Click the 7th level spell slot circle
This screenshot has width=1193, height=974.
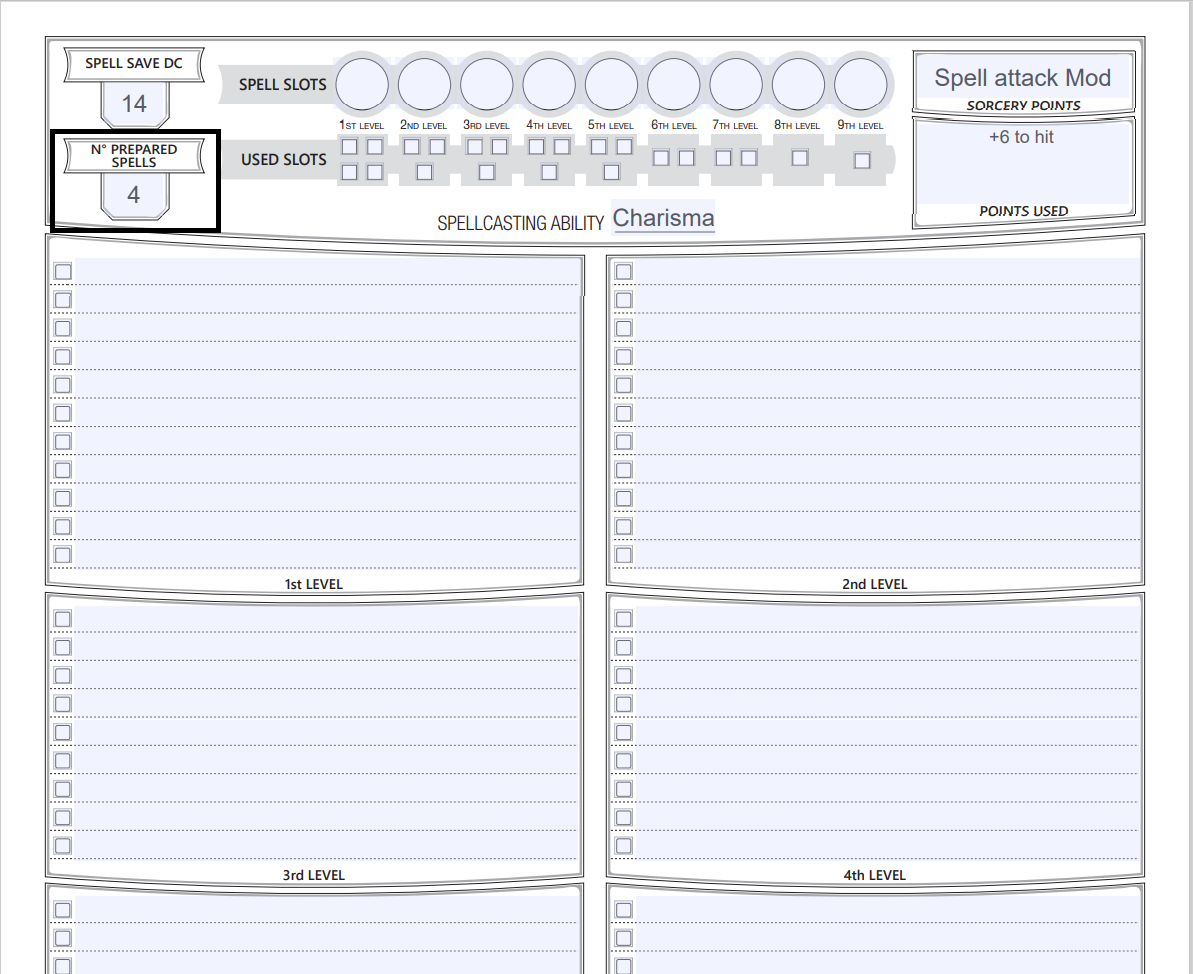coord(736,84)
